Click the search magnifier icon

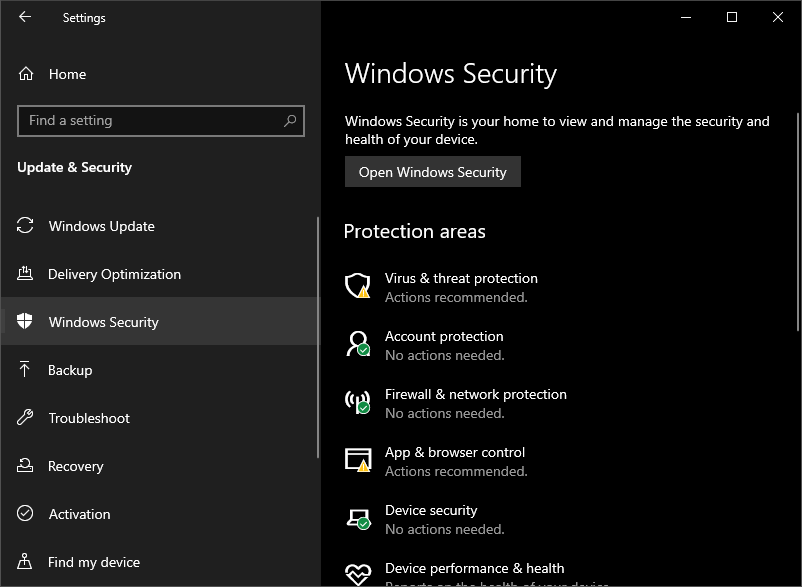290,121
